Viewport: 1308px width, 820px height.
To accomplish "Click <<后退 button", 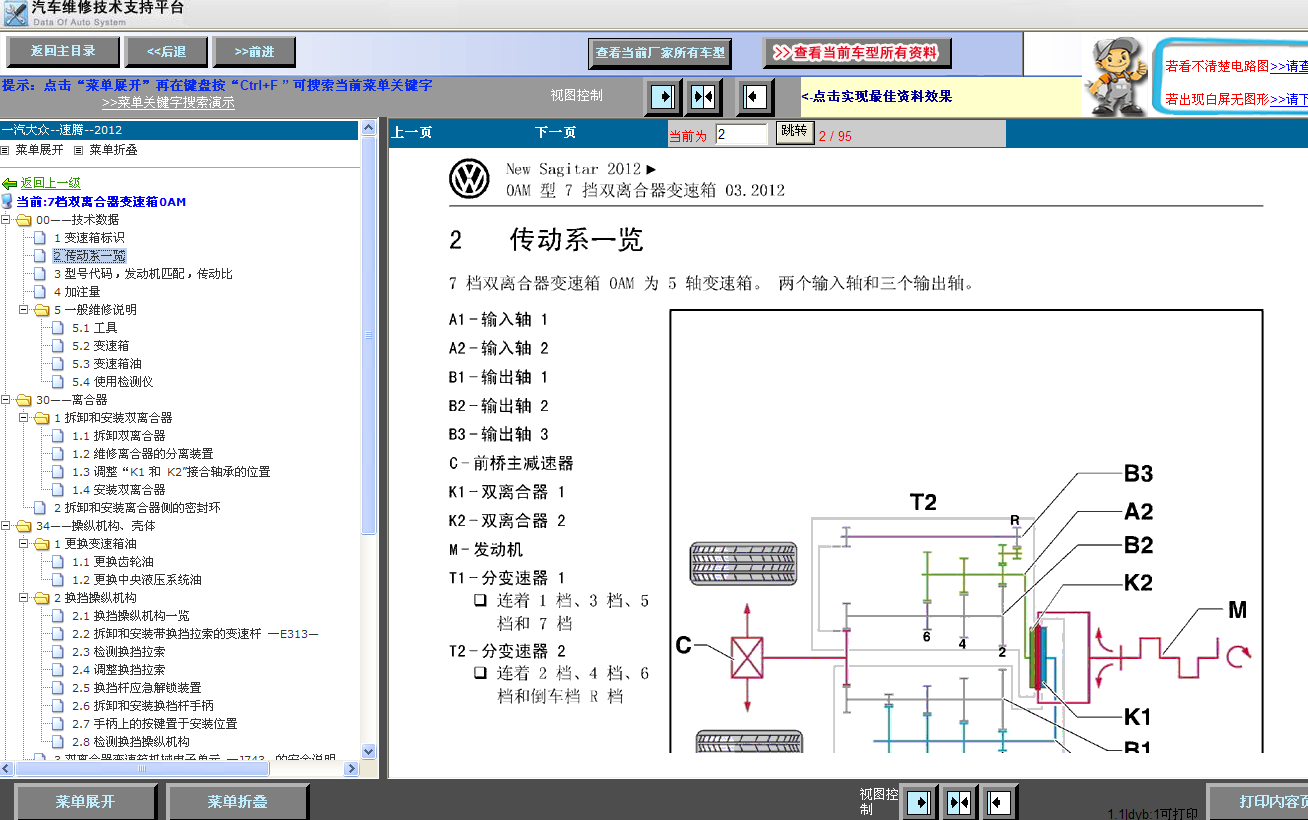I will (167, 51).
